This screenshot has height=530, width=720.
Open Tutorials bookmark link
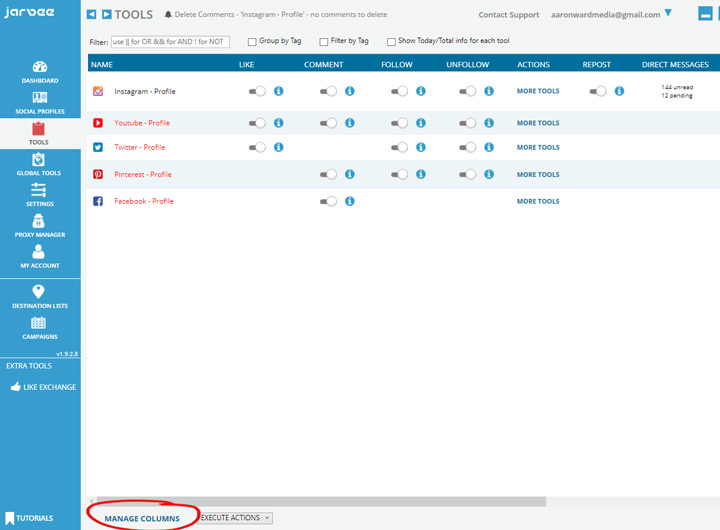pyautogui.click(x=29, y=518)
